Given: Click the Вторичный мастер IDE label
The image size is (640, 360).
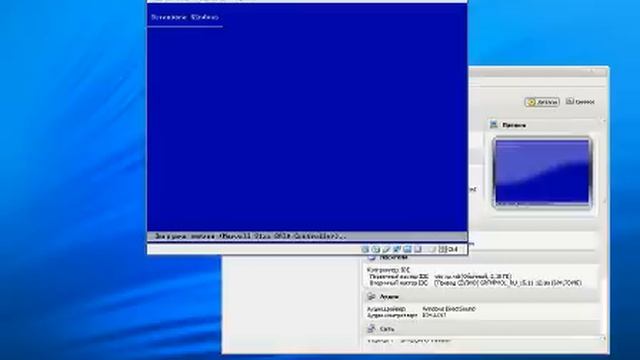Looking at the screenshot, I should [399, 283].
